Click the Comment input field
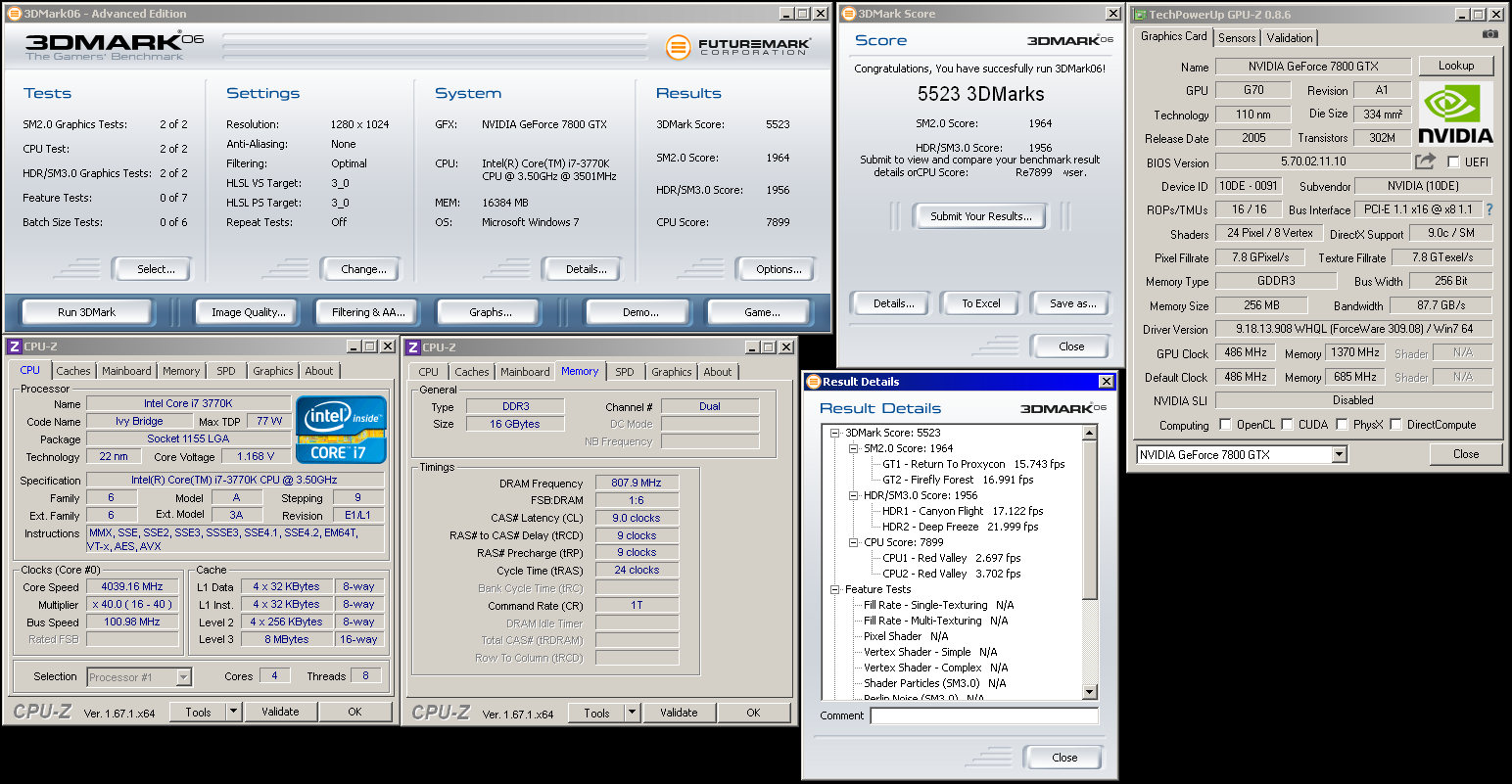 [983, 715]
